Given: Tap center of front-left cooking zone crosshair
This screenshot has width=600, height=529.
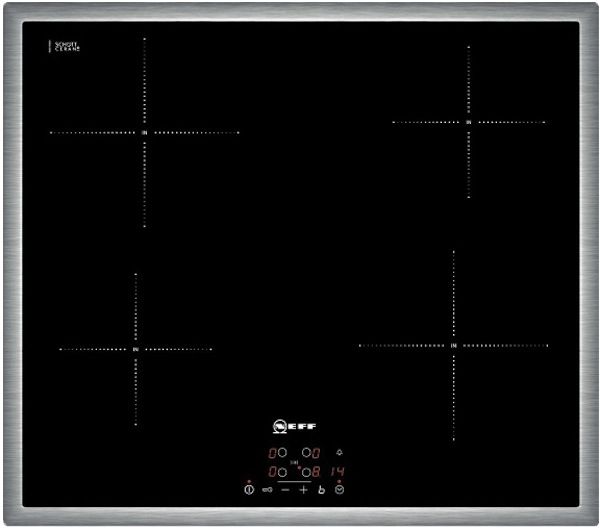Looking at the screenshot, I should [x=136, y=349].
